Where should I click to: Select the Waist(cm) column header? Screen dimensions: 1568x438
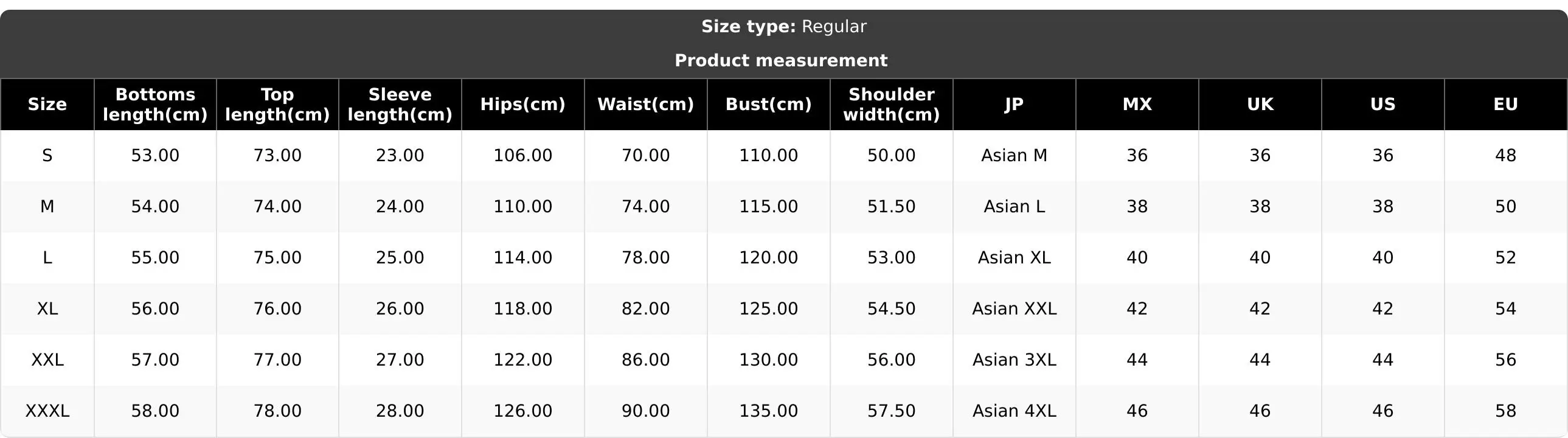tap(646, 104)
